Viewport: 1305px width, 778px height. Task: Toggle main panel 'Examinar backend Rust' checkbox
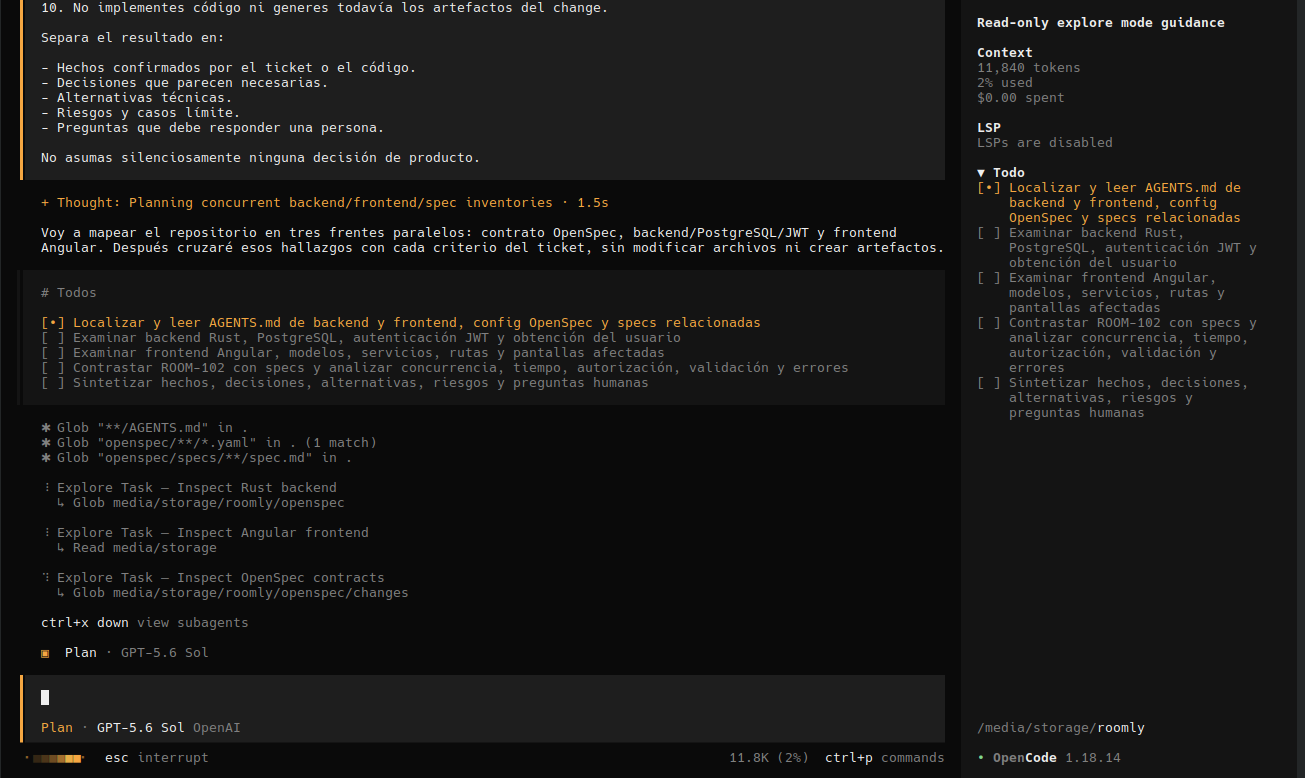click(x=53, y=337)
